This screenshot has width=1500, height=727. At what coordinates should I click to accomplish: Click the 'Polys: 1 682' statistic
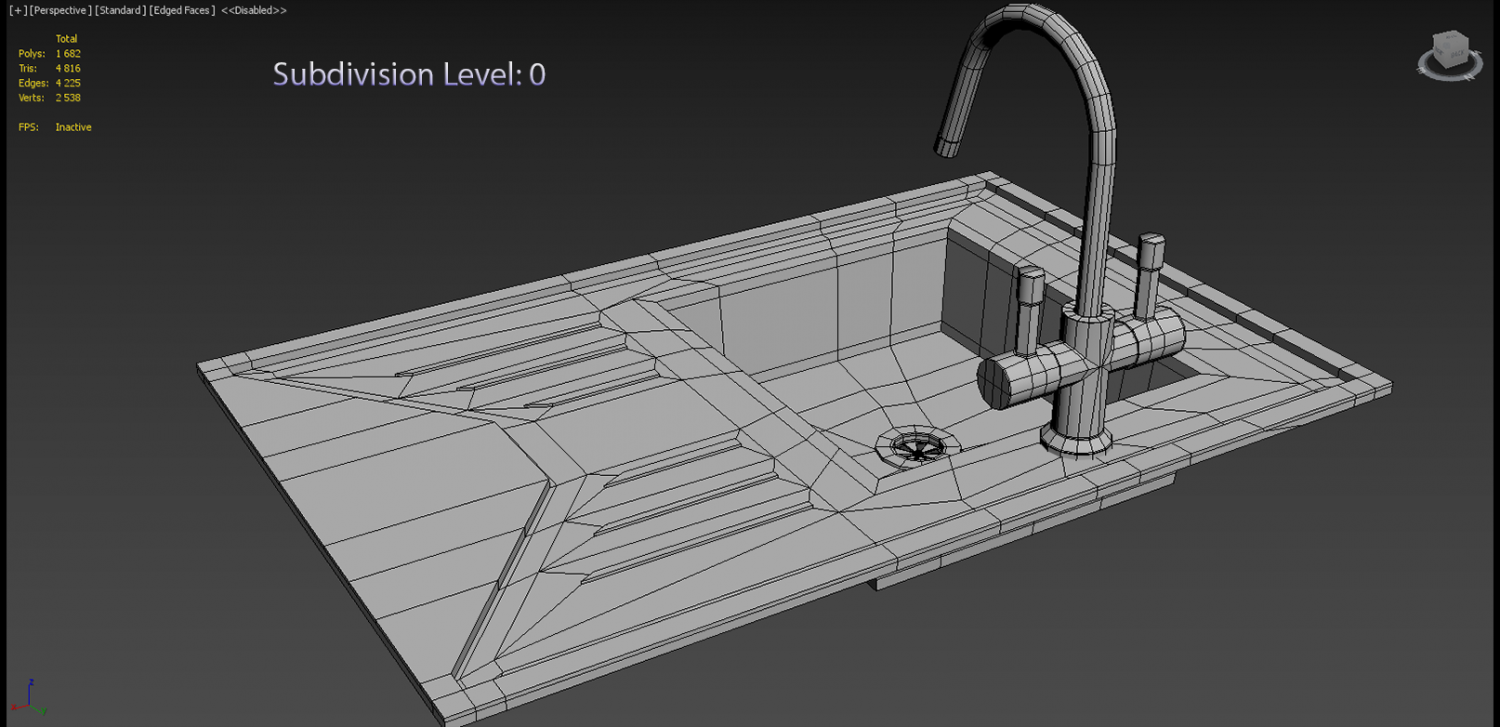[49, 53]
